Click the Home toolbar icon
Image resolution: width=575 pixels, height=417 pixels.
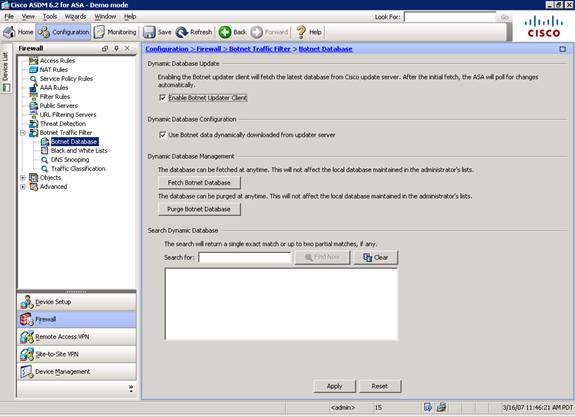click(10, 32)
